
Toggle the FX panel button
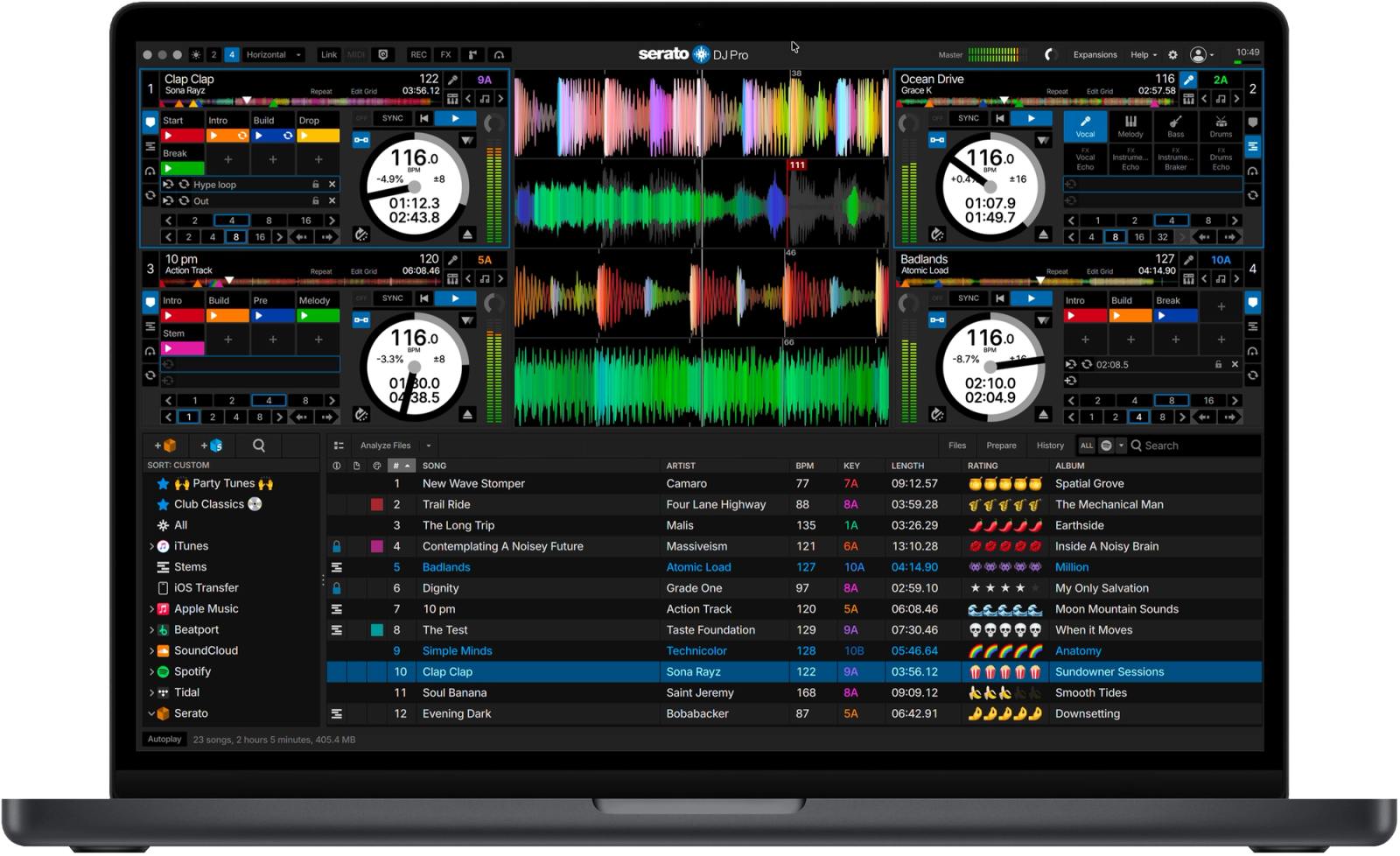click(446, 55)
